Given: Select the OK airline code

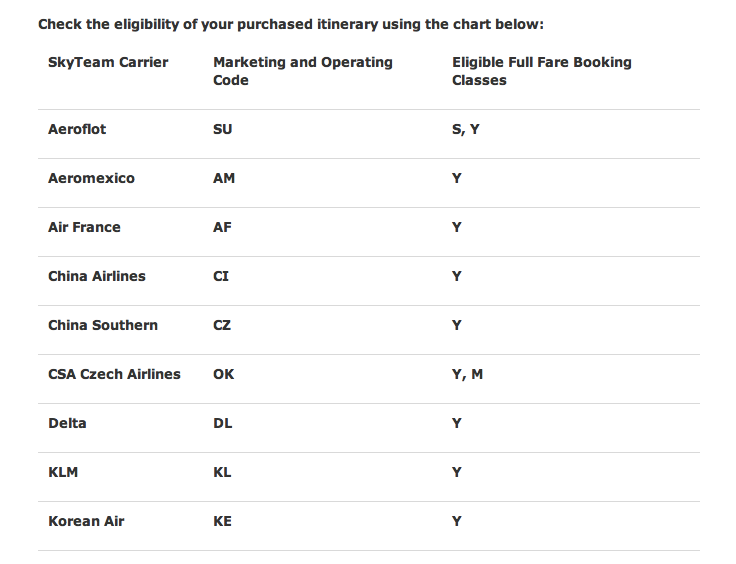Looking at the screenshot, I should tap(224, 374).
